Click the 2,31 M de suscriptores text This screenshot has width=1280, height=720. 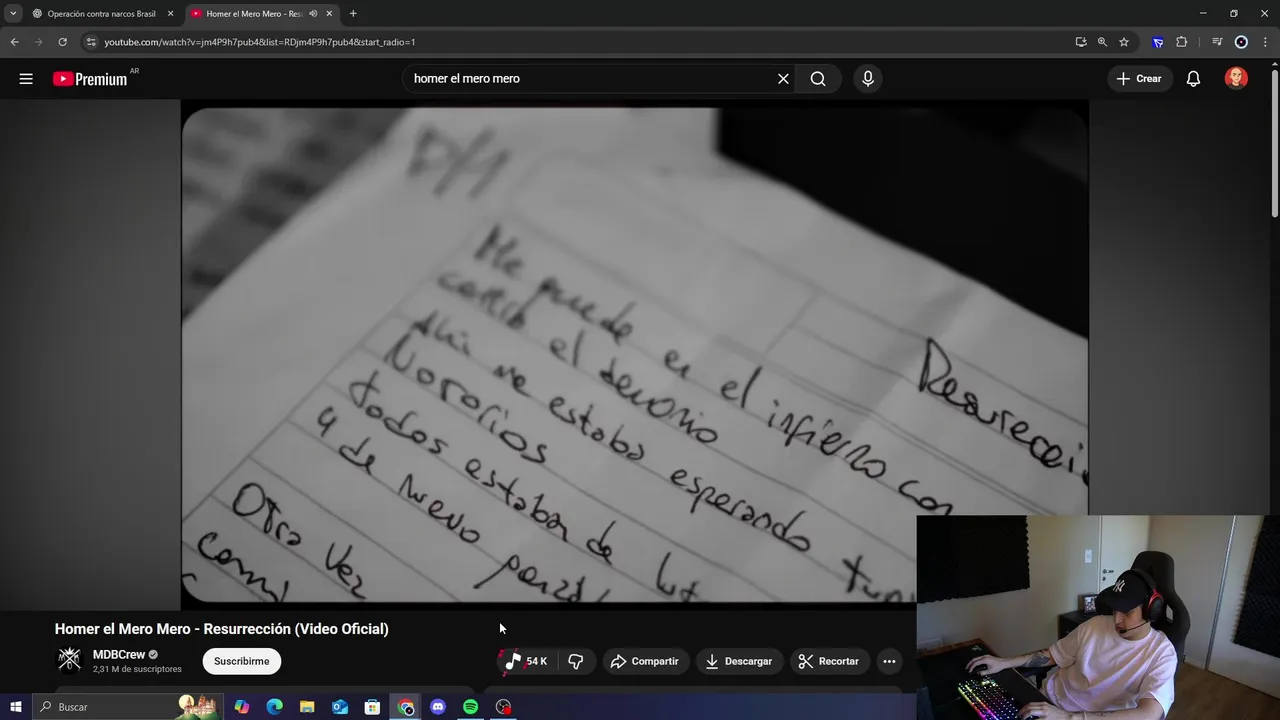coord(137,669)
